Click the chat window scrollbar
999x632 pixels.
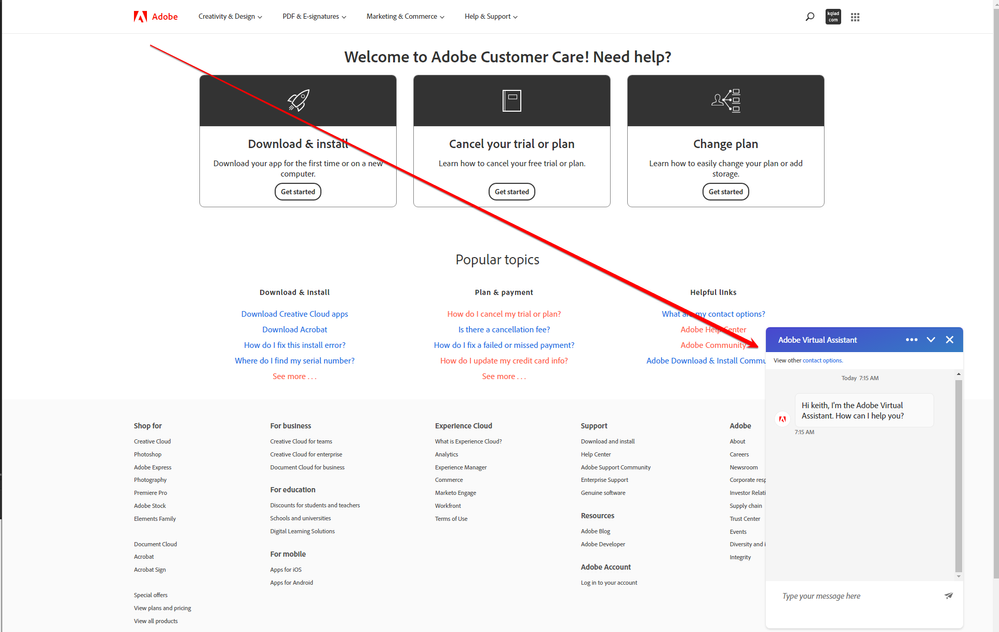tap(958, 475)
